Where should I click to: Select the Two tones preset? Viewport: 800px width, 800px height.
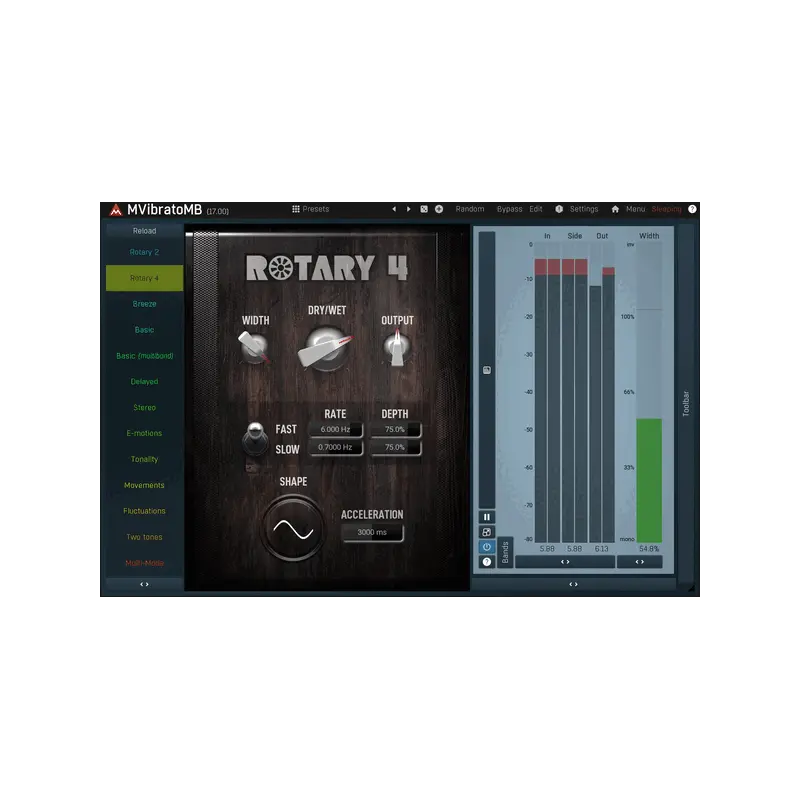tap(144, 537)
